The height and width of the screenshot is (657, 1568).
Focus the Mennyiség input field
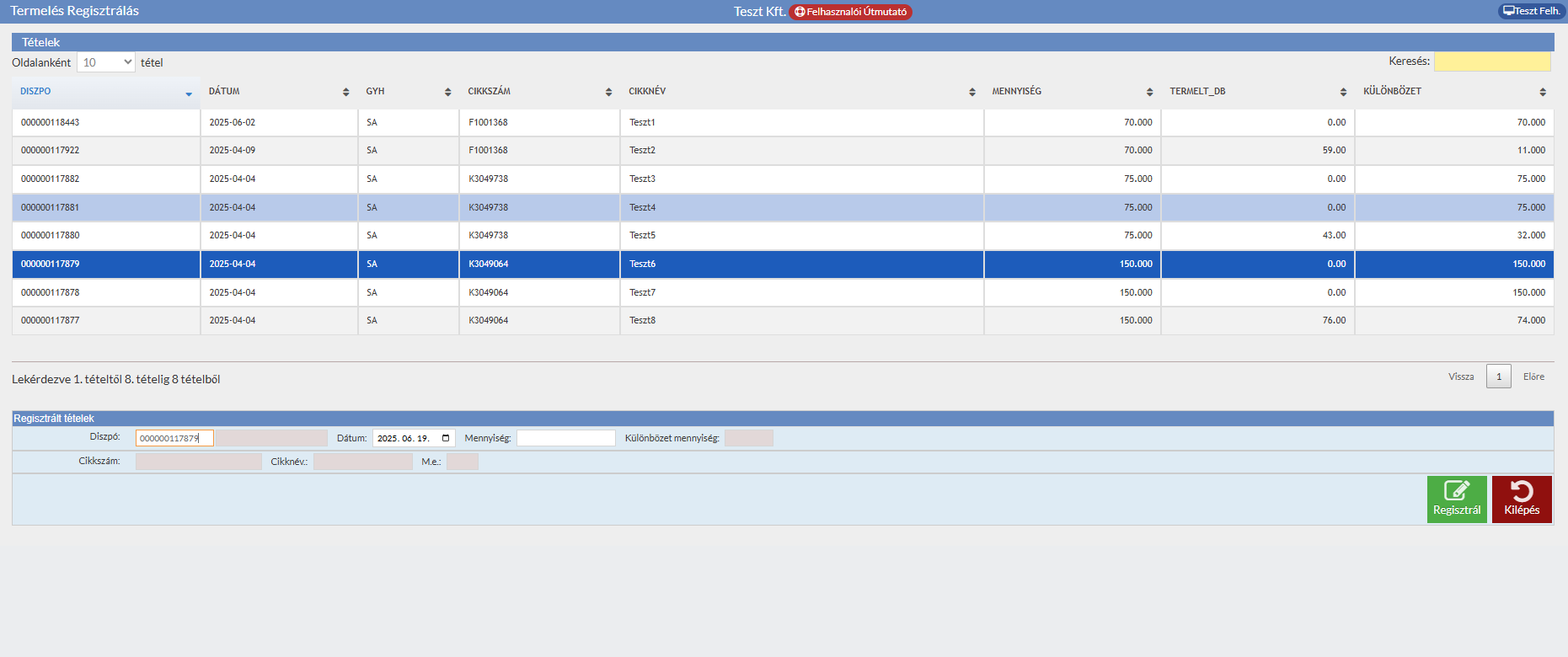pyautogui.click(x=565, y=438)
